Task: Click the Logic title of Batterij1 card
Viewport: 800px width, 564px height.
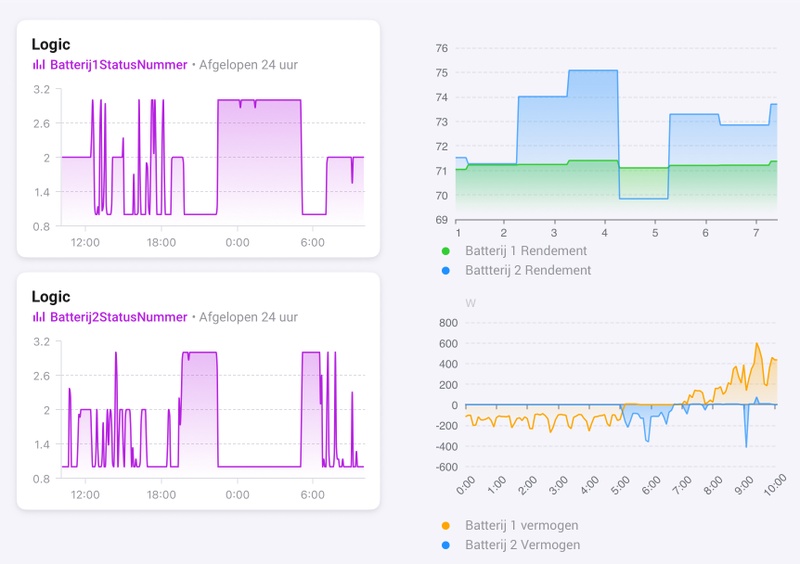Action: click(51, 44)
